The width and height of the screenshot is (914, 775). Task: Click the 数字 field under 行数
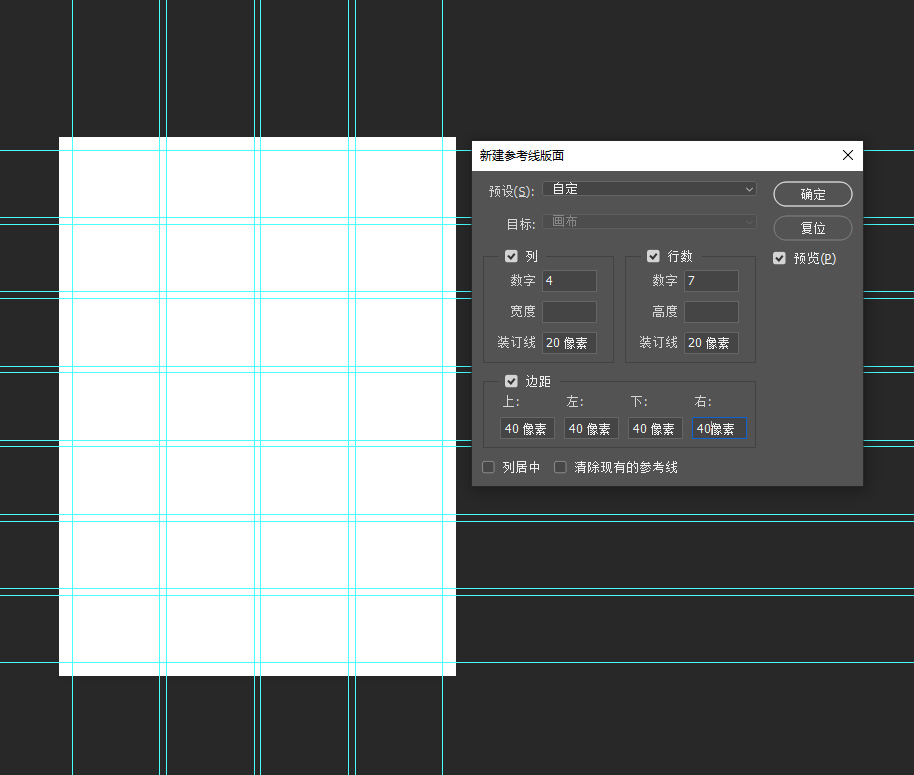[x=711, y=281]
